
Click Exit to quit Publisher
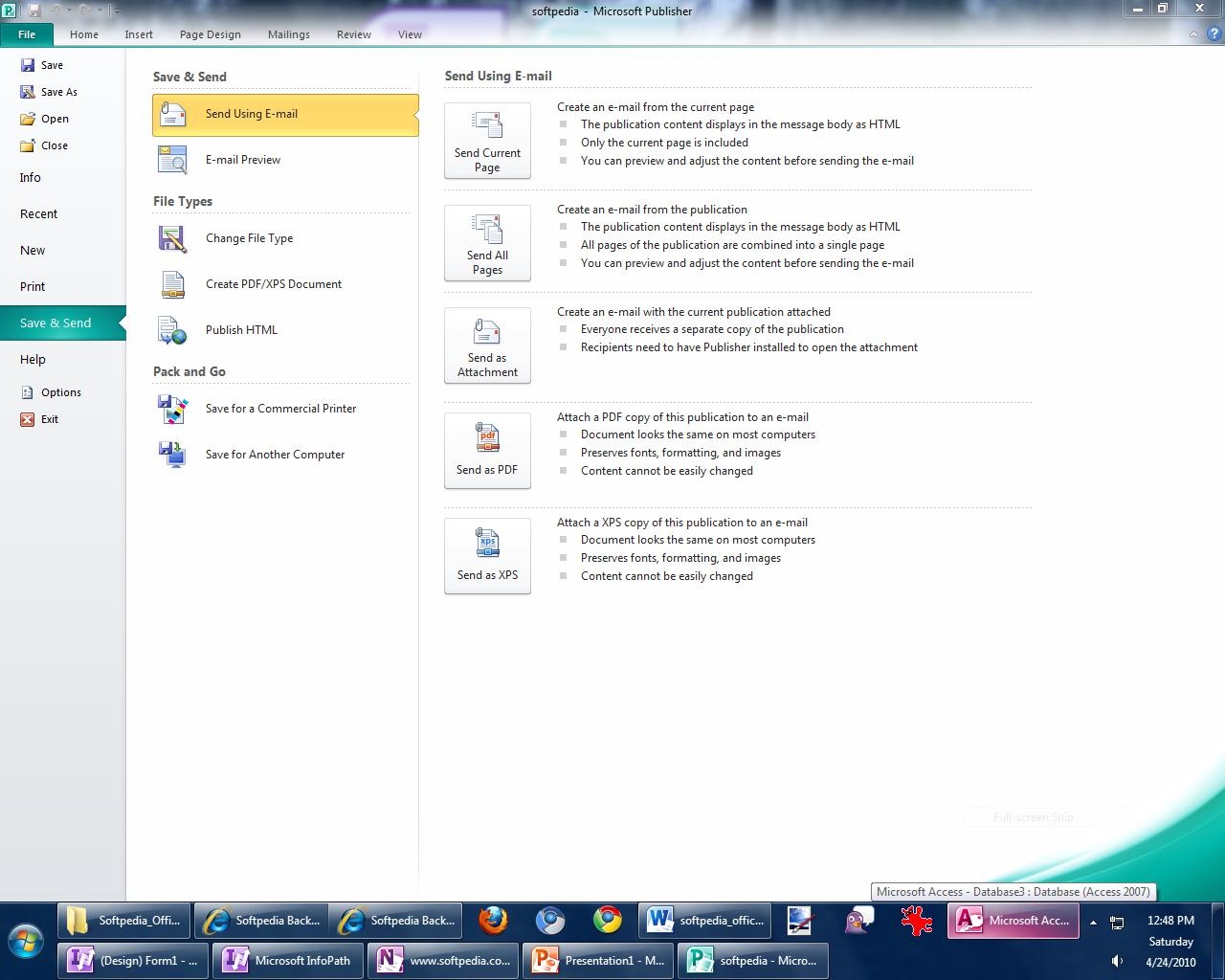[49, 419]
